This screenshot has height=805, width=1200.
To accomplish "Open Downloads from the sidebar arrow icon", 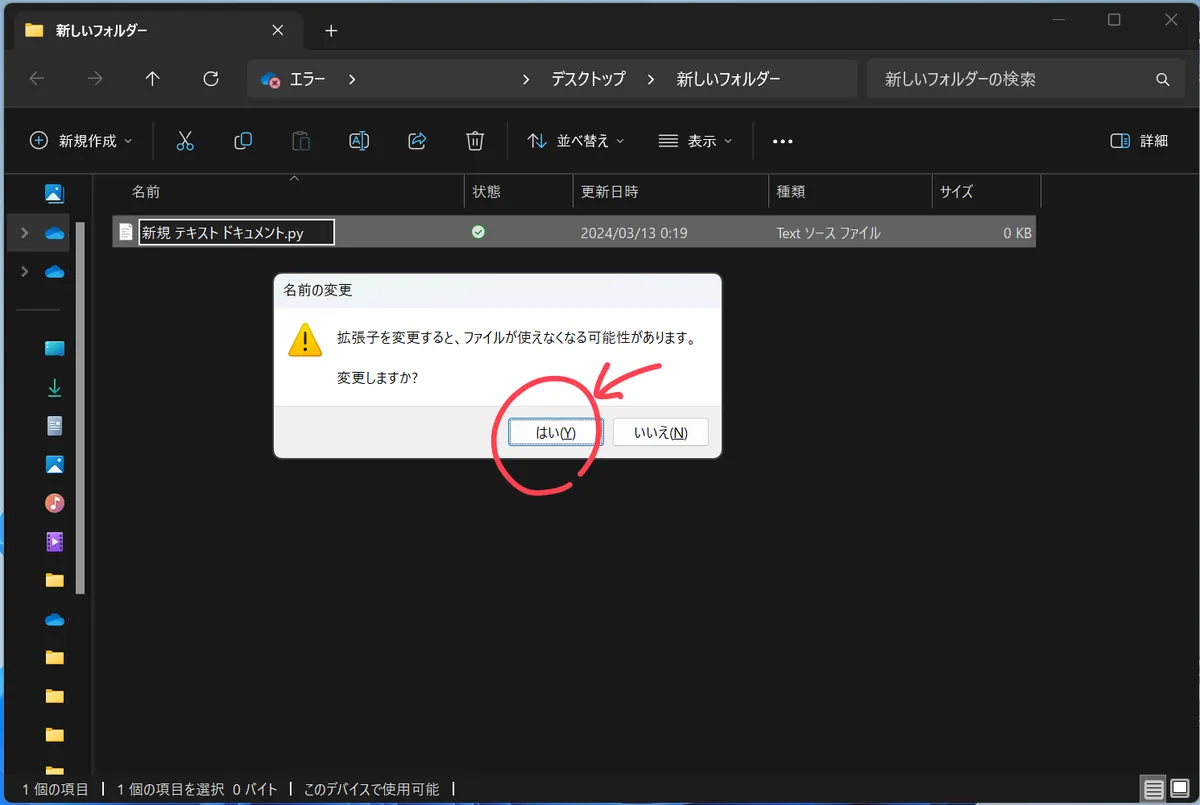I will 55,387.
